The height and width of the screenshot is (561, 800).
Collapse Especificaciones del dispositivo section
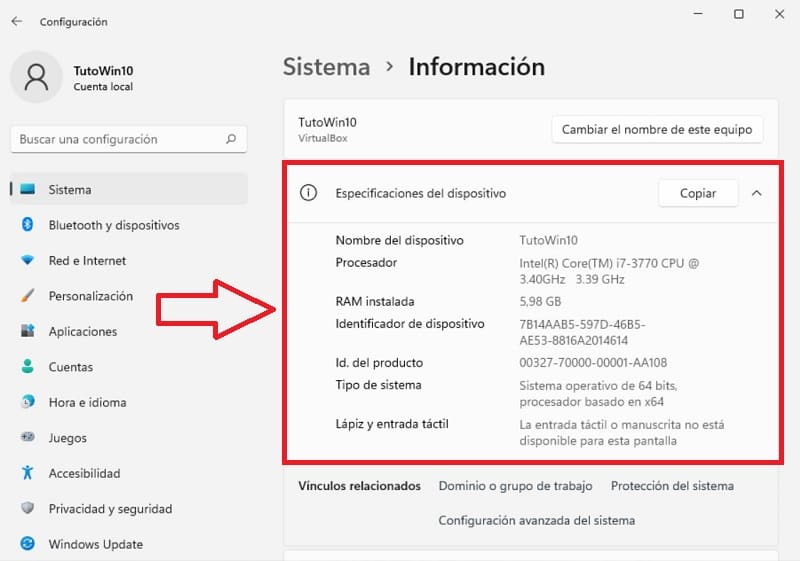(757, 193)
